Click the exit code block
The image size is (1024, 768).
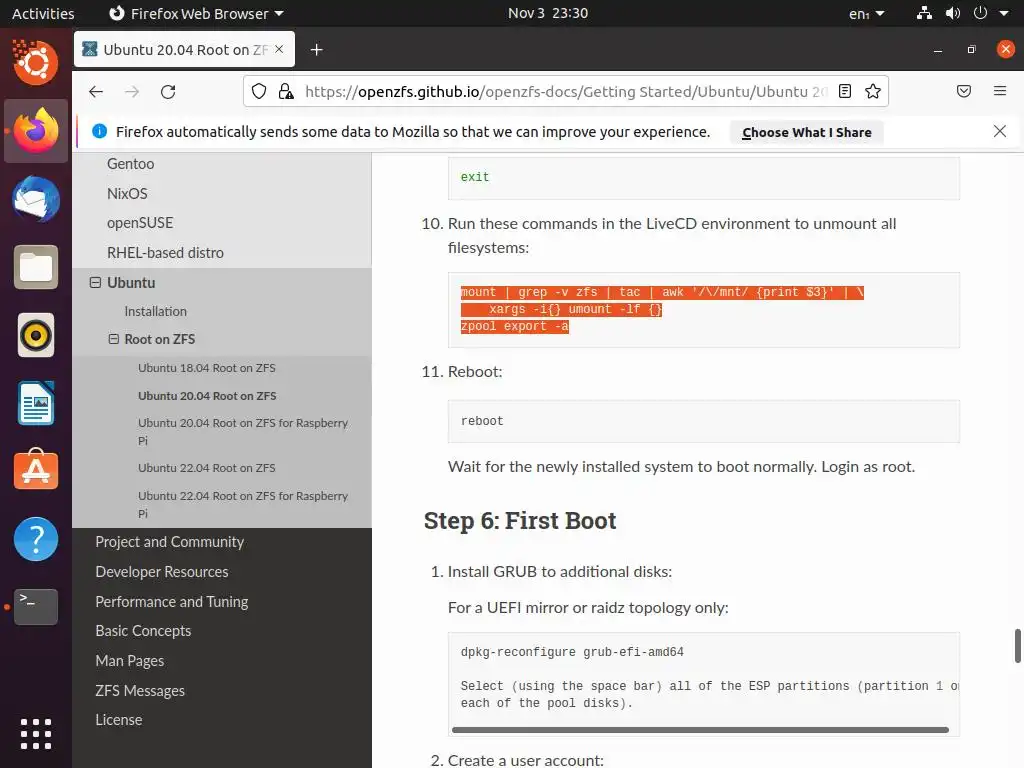[704, 178]
